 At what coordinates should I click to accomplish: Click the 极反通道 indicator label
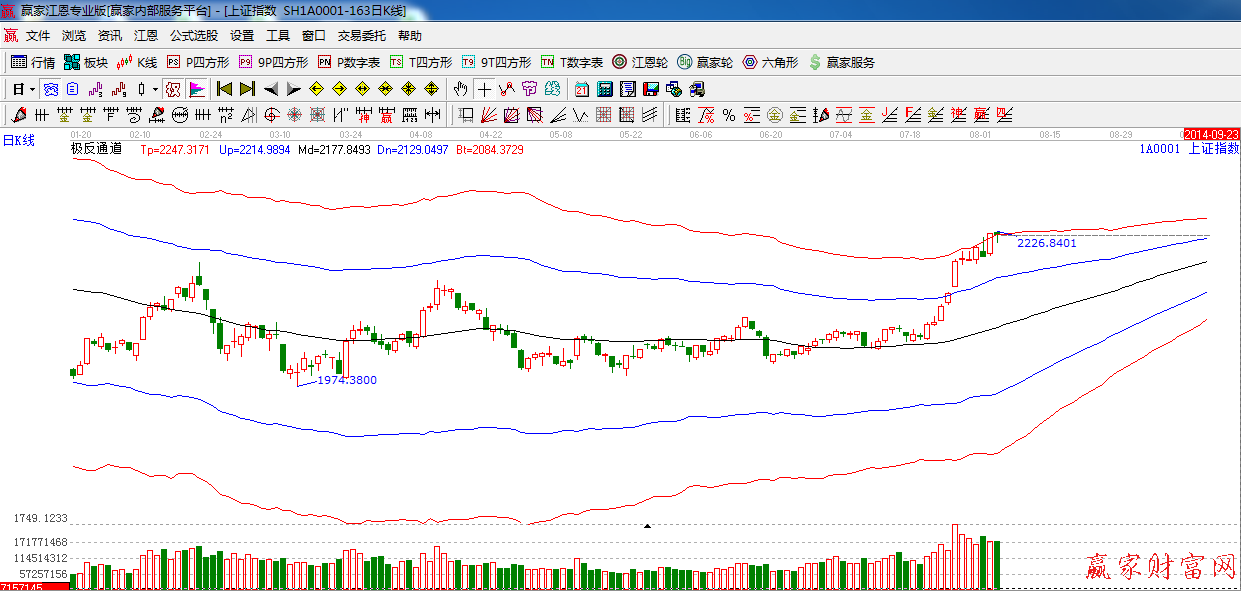tap(96, 149)
